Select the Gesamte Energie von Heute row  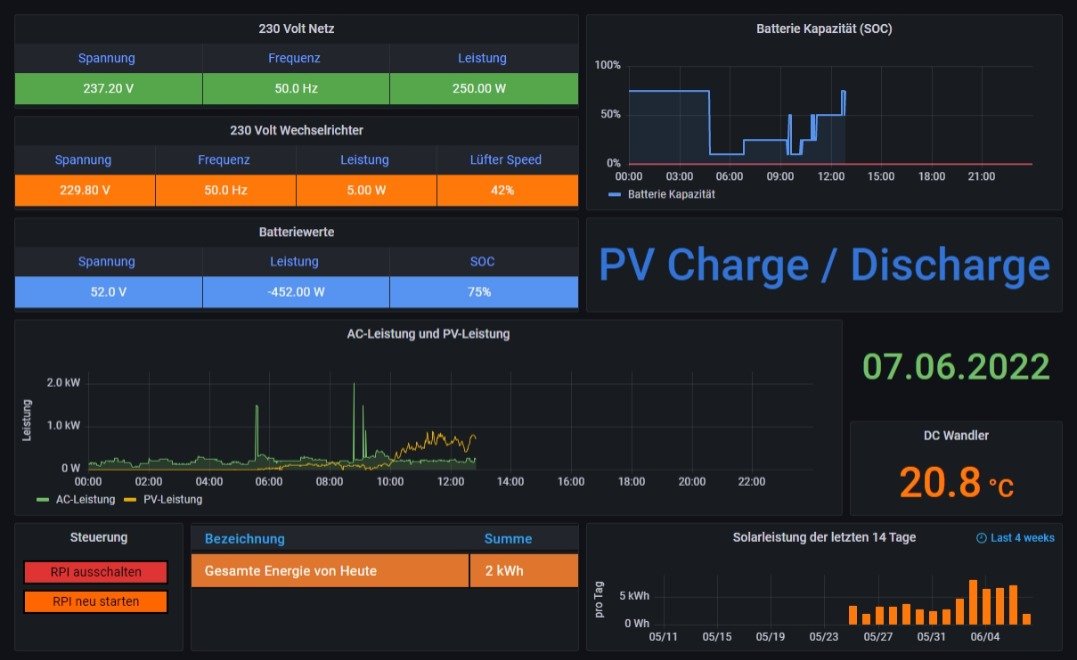[290, 571]
